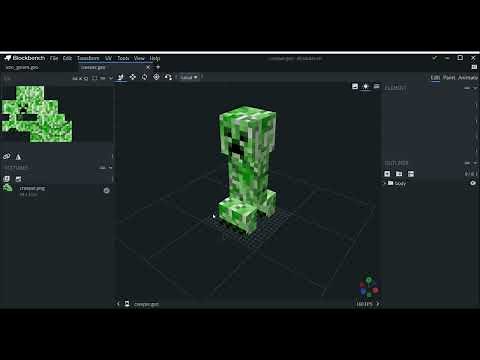Click the add cube icon in Outliner
Screen dimensions: 480x360
tap(387, 174)
